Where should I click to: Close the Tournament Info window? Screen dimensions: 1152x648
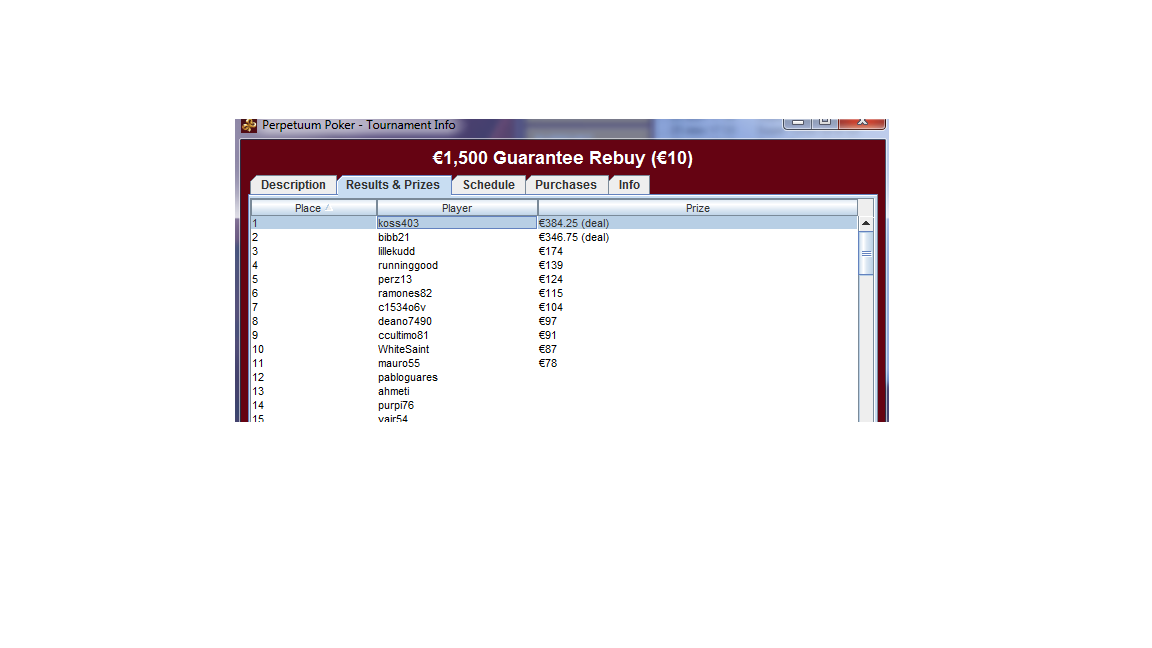click(862, 122)
